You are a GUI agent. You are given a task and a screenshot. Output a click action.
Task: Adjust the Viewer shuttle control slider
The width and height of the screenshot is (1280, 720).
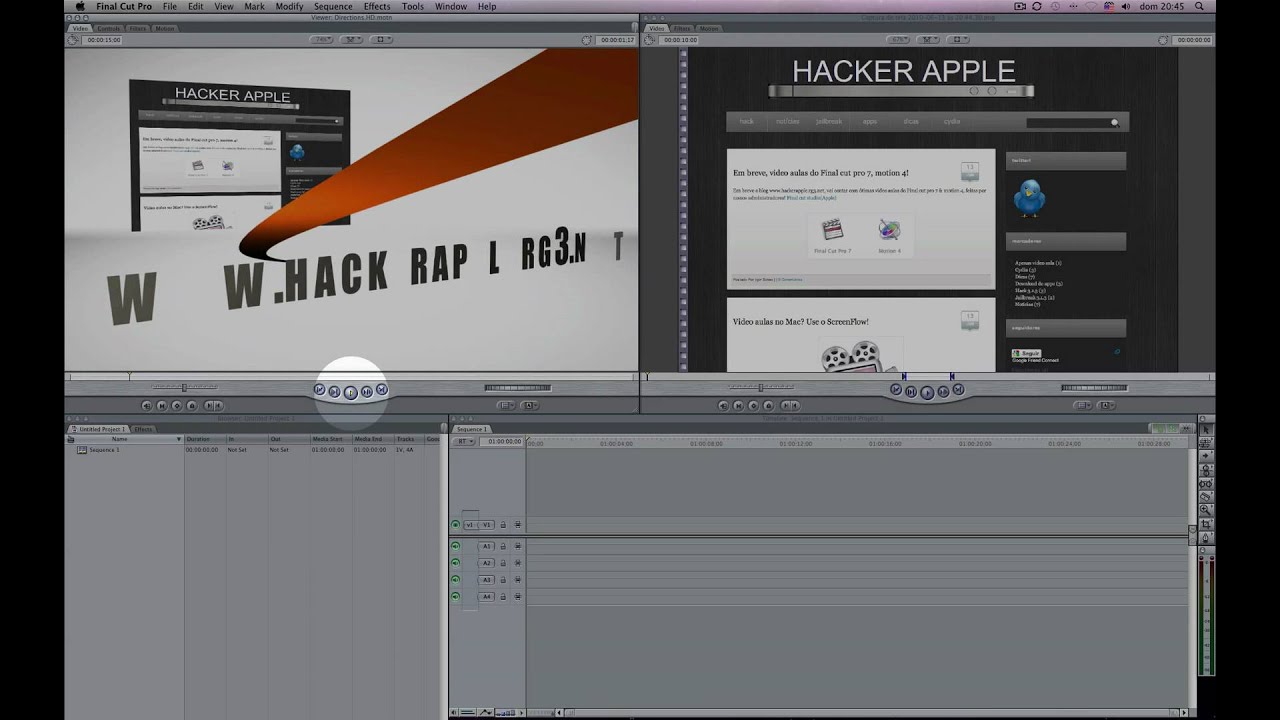(184, 387)
